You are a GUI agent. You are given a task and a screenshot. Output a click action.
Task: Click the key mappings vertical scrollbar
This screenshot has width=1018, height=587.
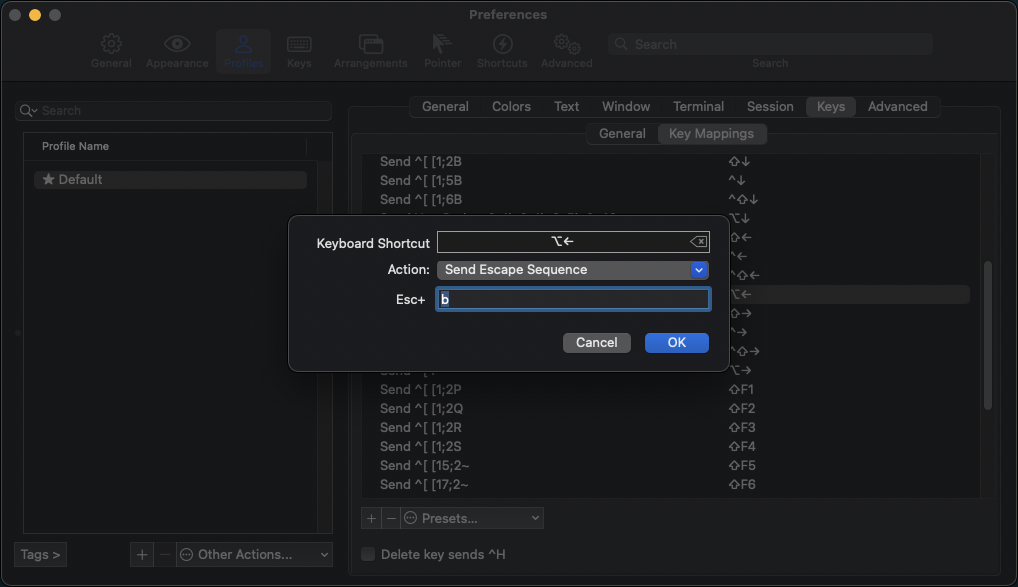987,335
